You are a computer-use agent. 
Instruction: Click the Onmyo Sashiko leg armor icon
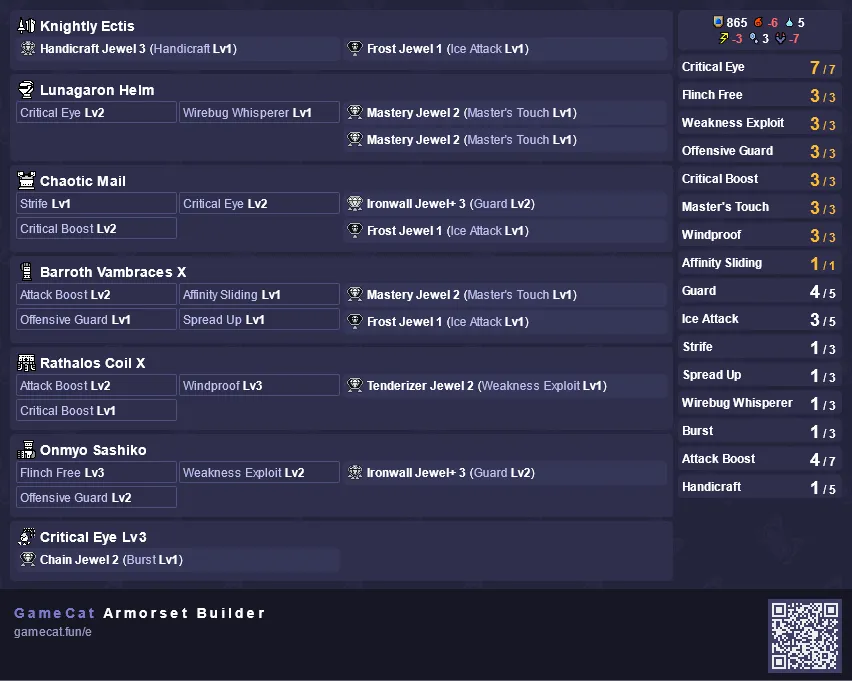click(x=26, y=449)
